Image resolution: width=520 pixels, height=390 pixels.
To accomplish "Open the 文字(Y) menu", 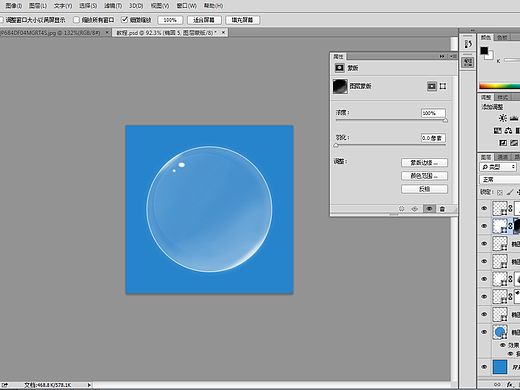I will [x=63, y=6].
